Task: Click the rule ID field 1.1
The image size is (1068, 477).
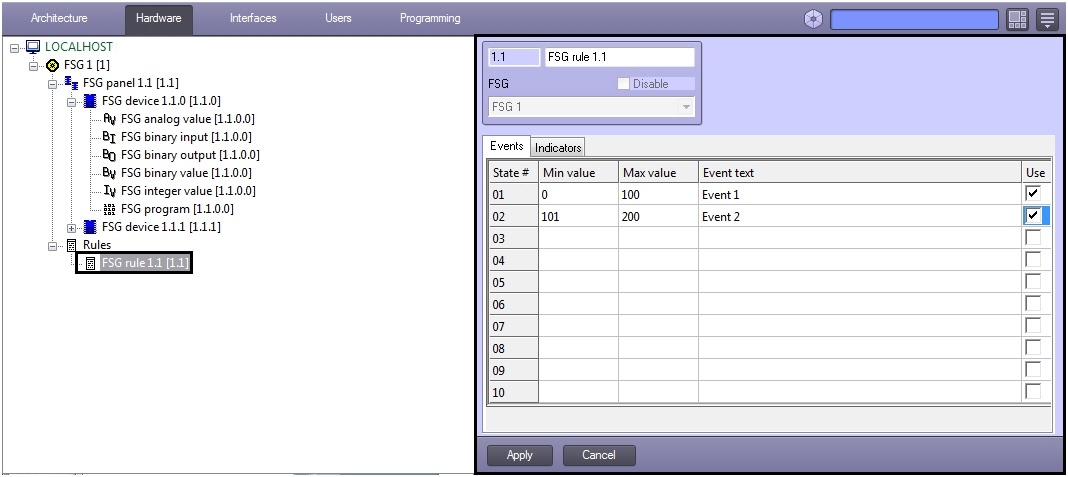Action: click(x=514, y=57)
